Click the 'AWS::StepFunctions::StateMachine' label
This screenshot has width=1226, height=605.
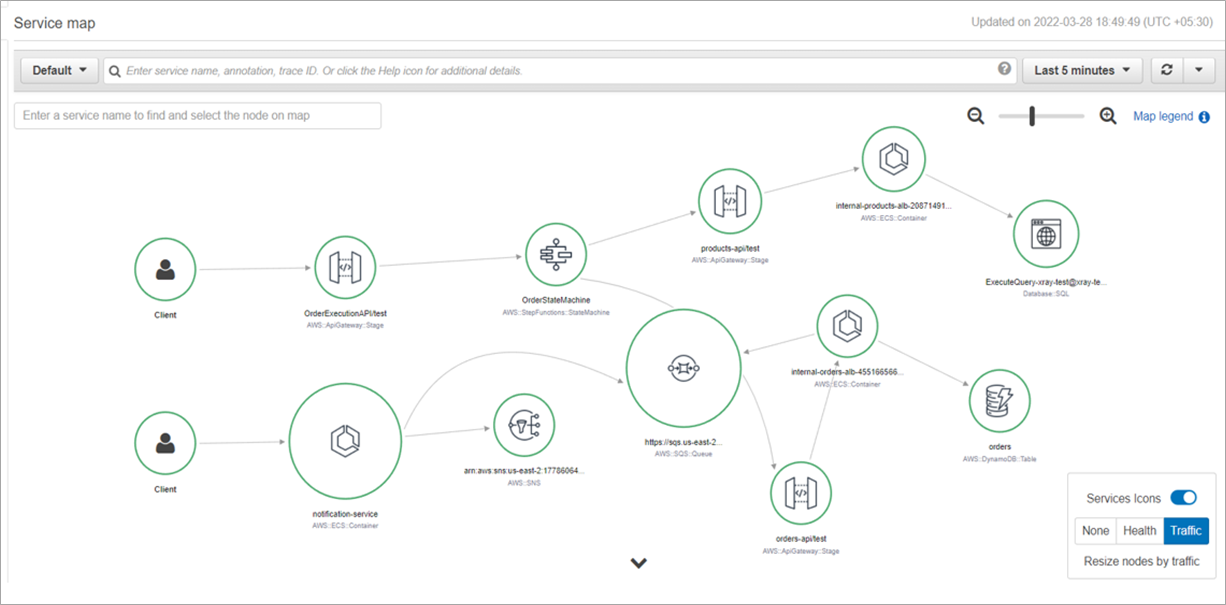tap(555, 312)
